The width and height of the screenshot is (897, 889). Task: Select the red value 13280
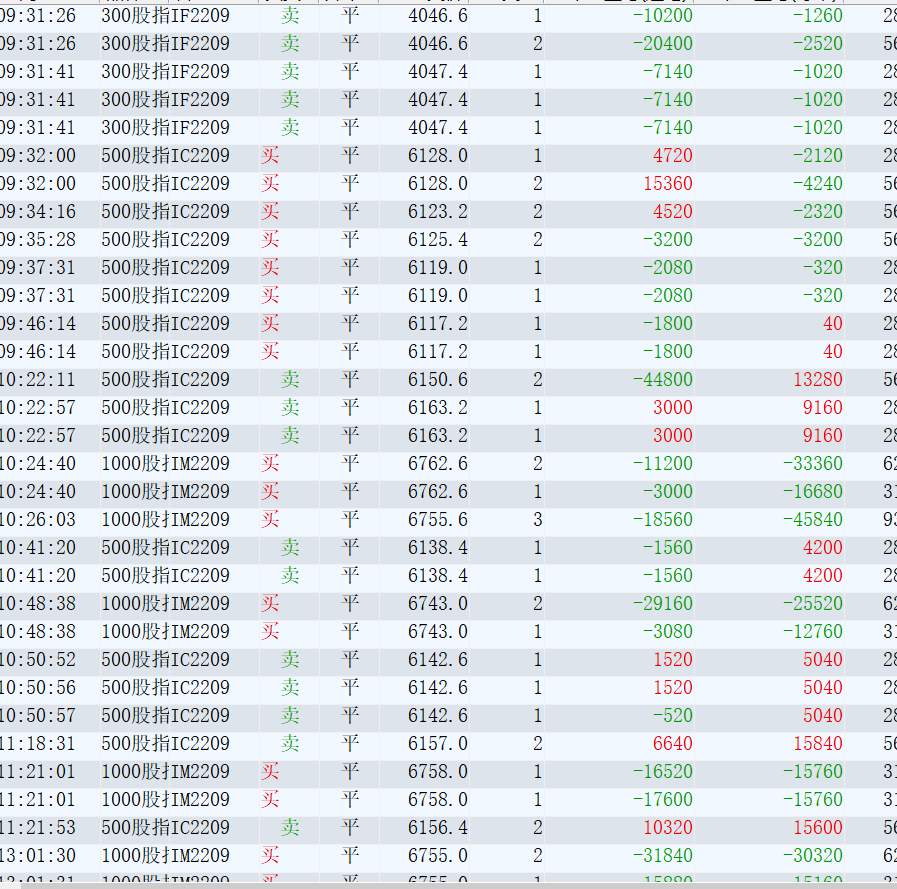pyautogui.click(x=817, y=380)
